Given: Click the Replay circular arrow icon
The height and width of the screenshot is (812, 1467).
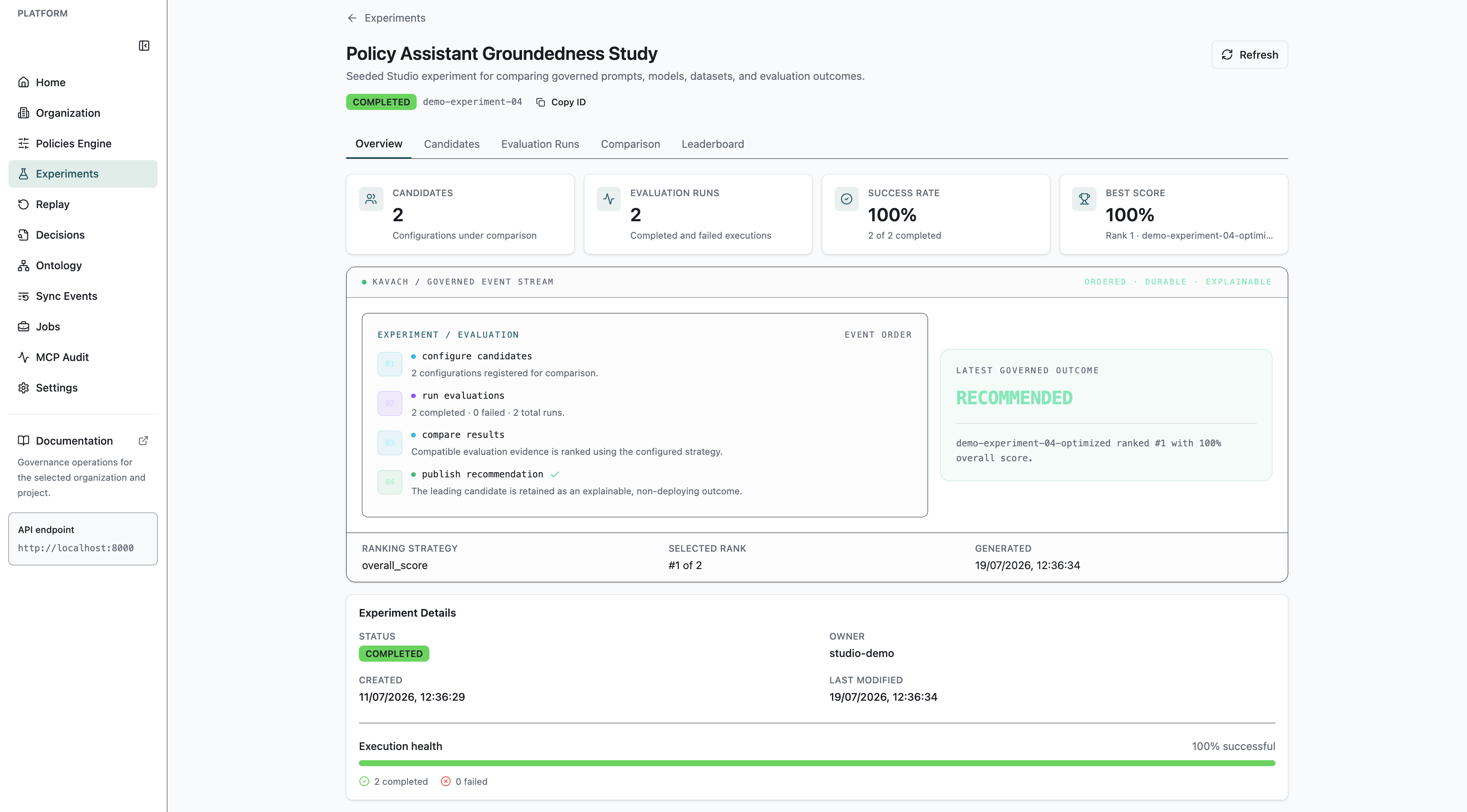Looking at the screenshot, I should [x=23, y=204].
